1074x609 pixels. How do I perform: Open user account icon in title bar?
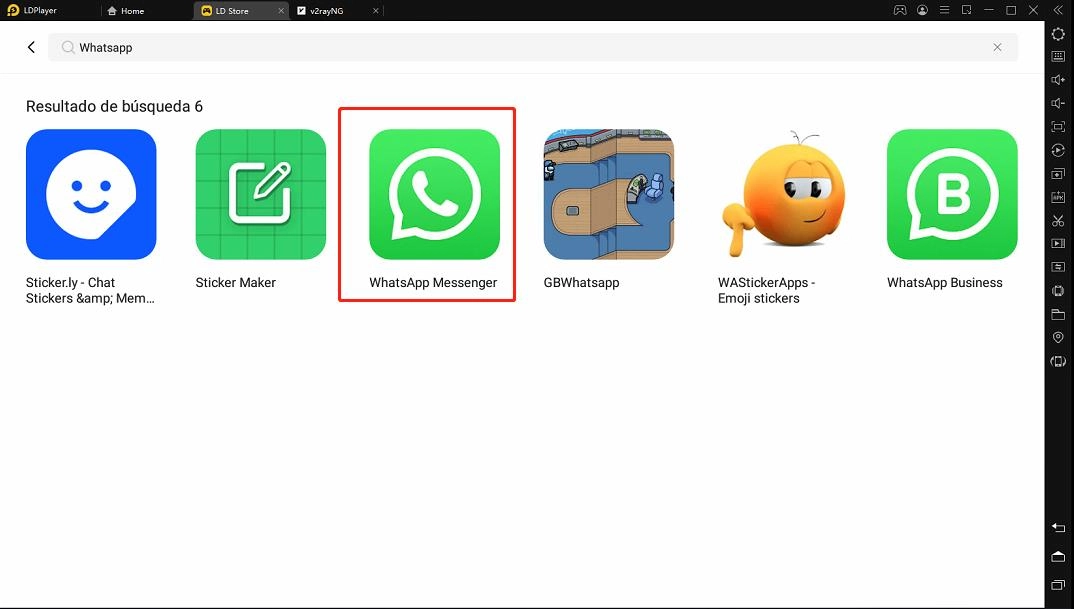pyautogui.click(x=923, y=10)
